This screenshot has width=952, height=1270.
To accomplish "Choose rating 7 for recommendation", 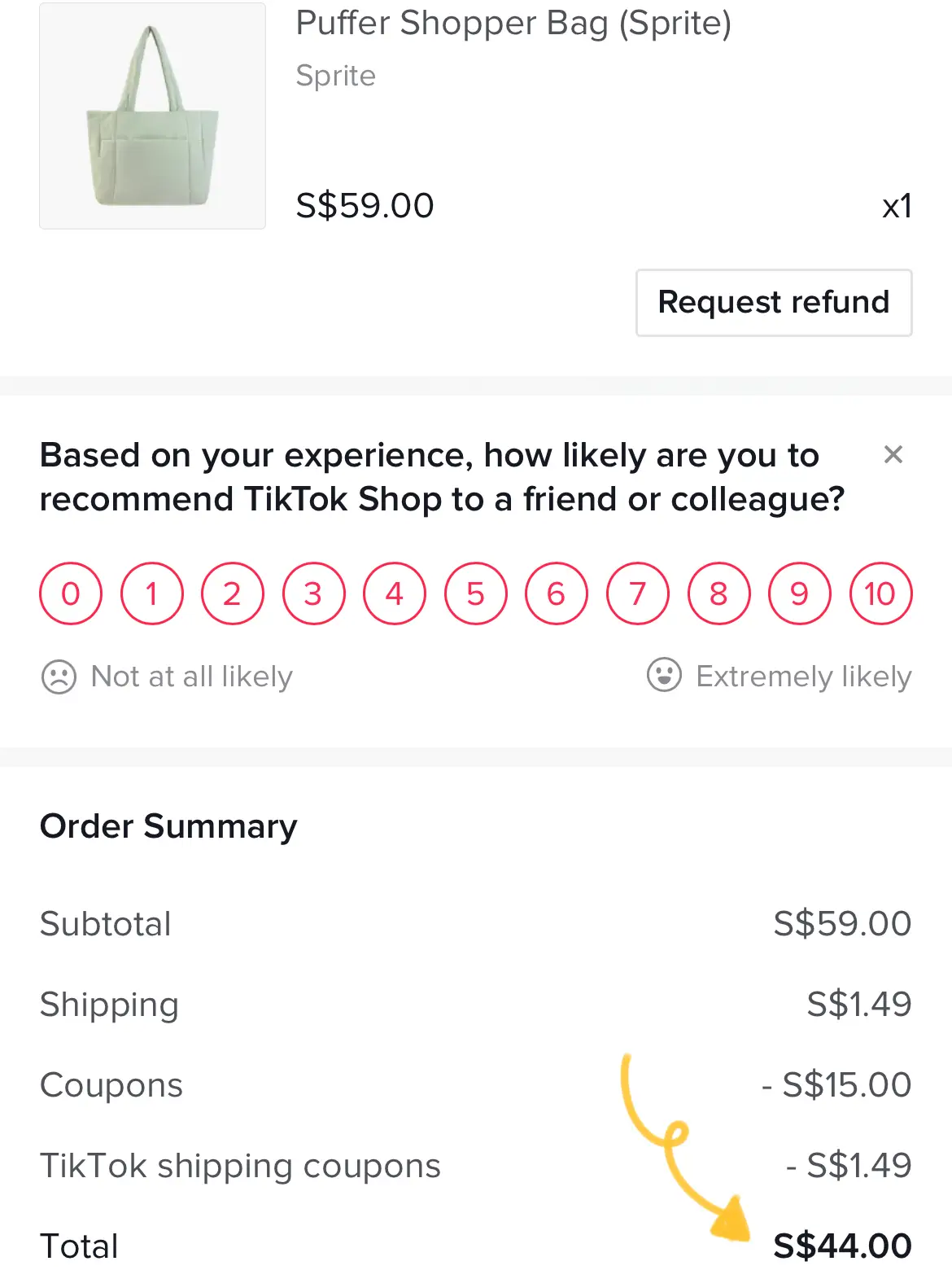I will point(638,593).
